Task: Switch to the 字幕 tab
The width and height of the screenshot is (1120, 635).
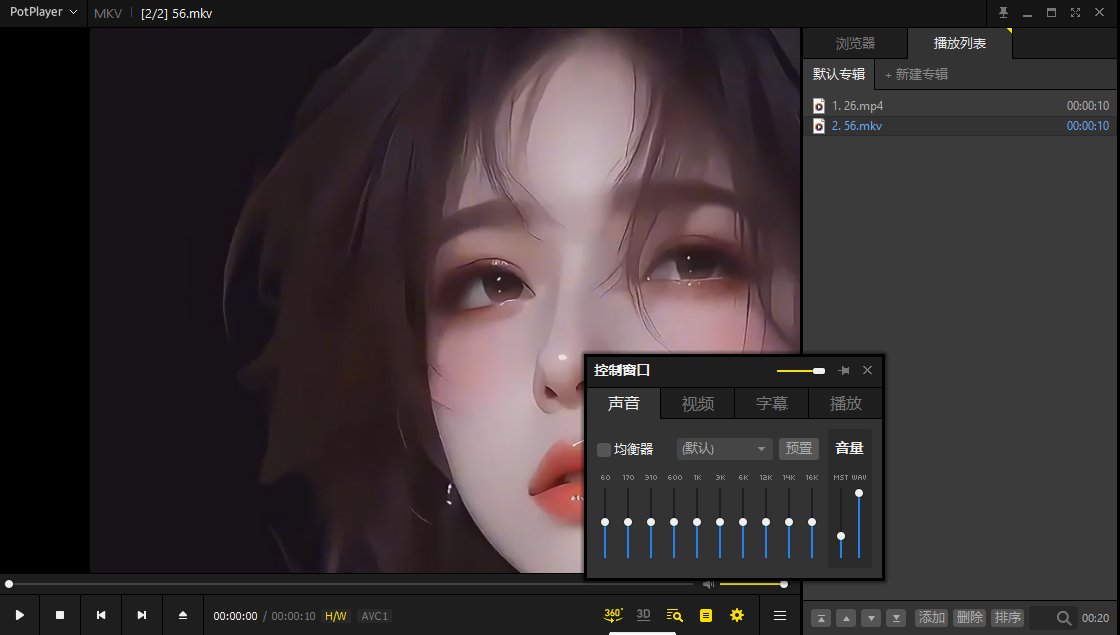Action: pyautogui.click(x=772, y=404)
